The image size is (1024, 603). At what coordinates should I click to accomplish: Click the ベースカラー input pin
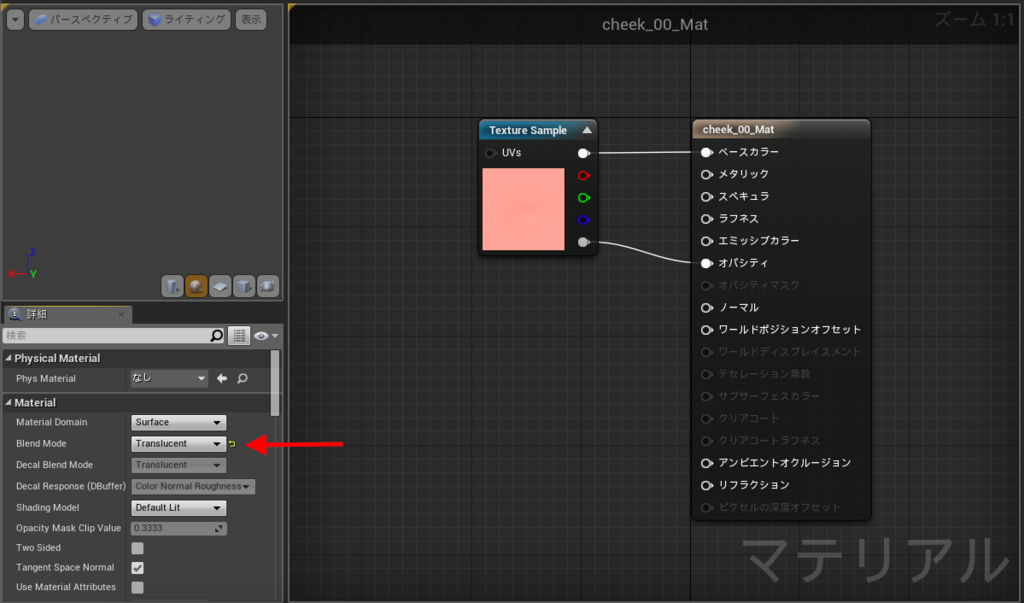coord(706,152)
